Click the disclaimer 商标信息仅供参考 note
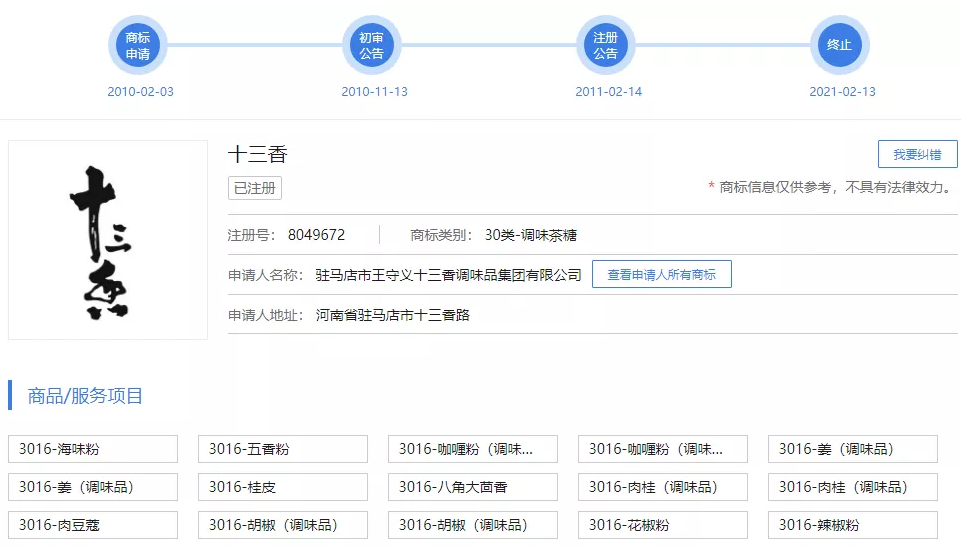 [x=832, y=187]
